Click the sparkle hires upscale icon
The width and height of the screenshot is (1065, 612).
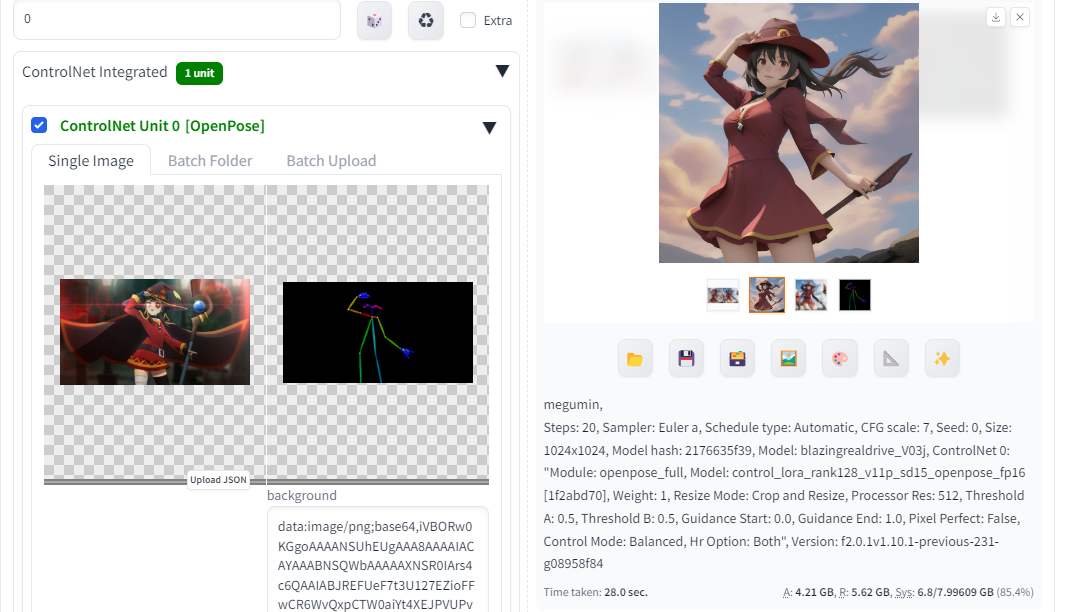[942, 359]
